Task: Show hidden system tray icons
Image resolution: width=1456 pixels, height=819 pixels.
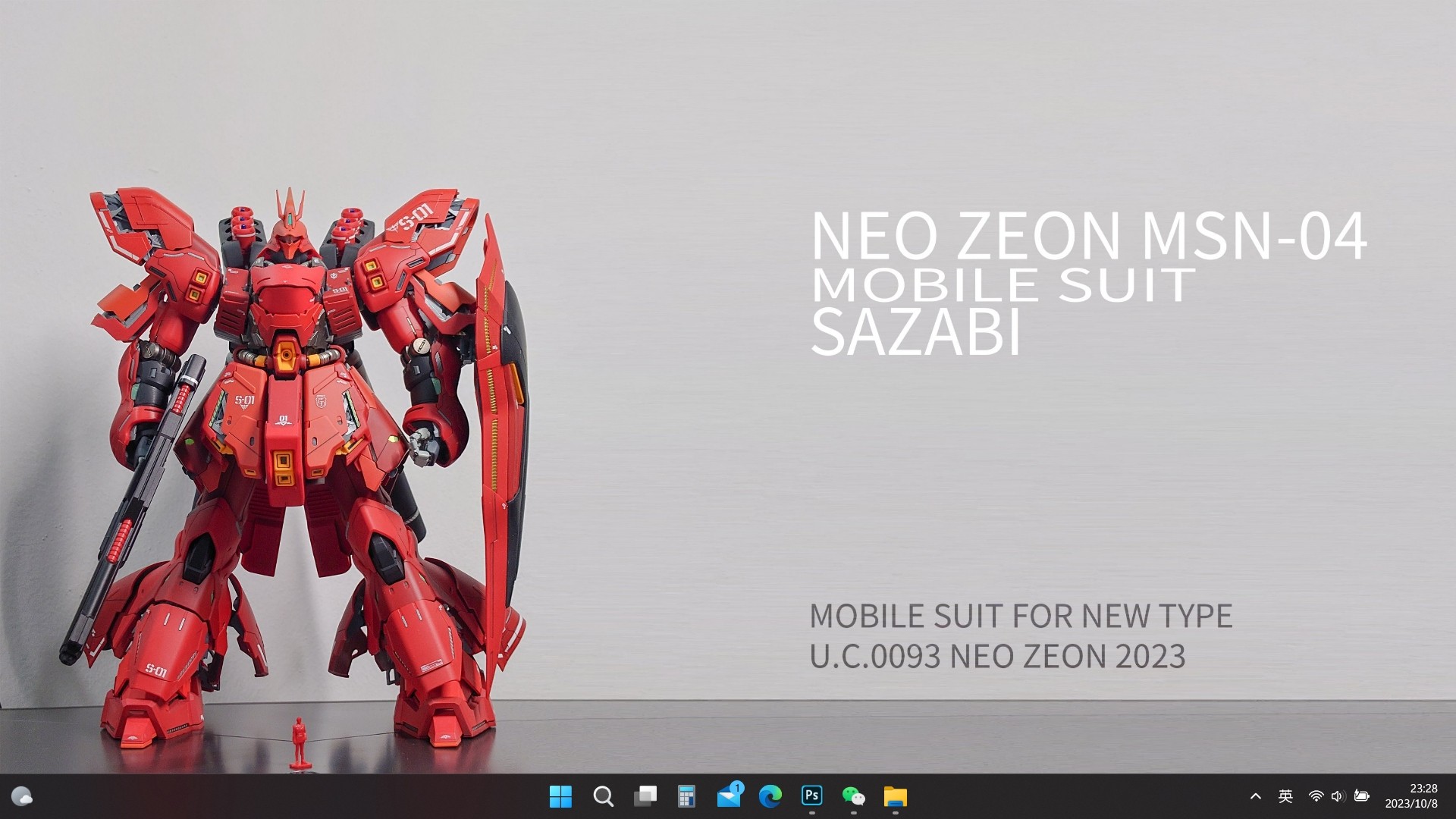Action: click(x=1256, y=796)
